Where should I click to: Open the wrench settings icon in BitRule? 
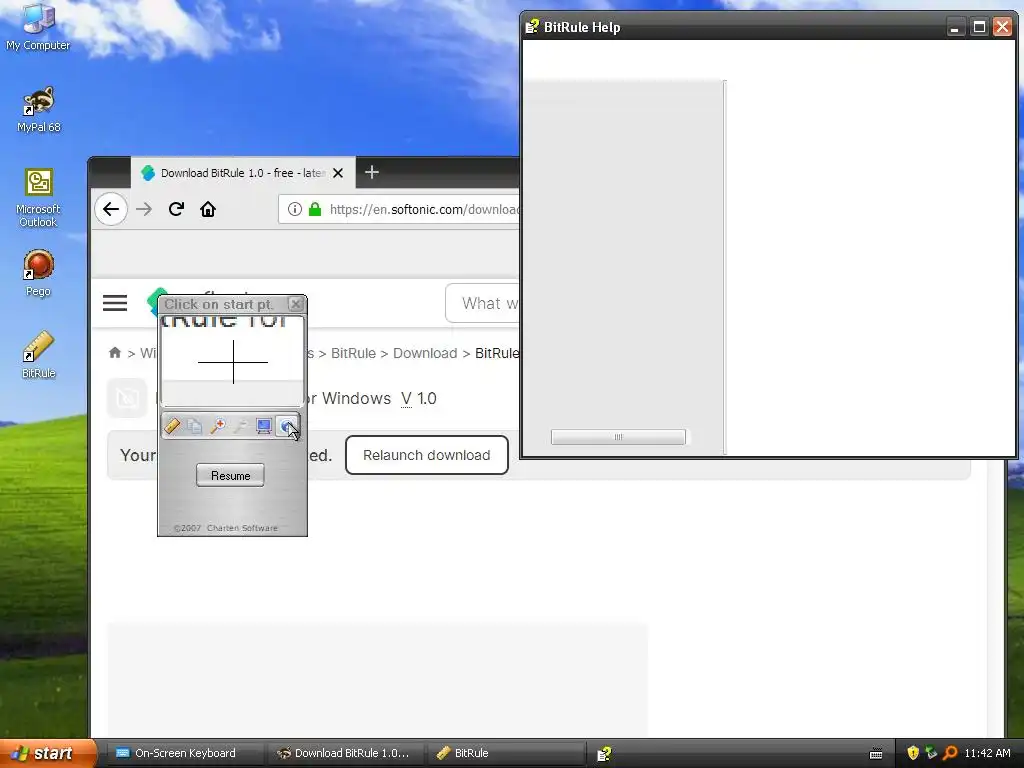(240, 426)
